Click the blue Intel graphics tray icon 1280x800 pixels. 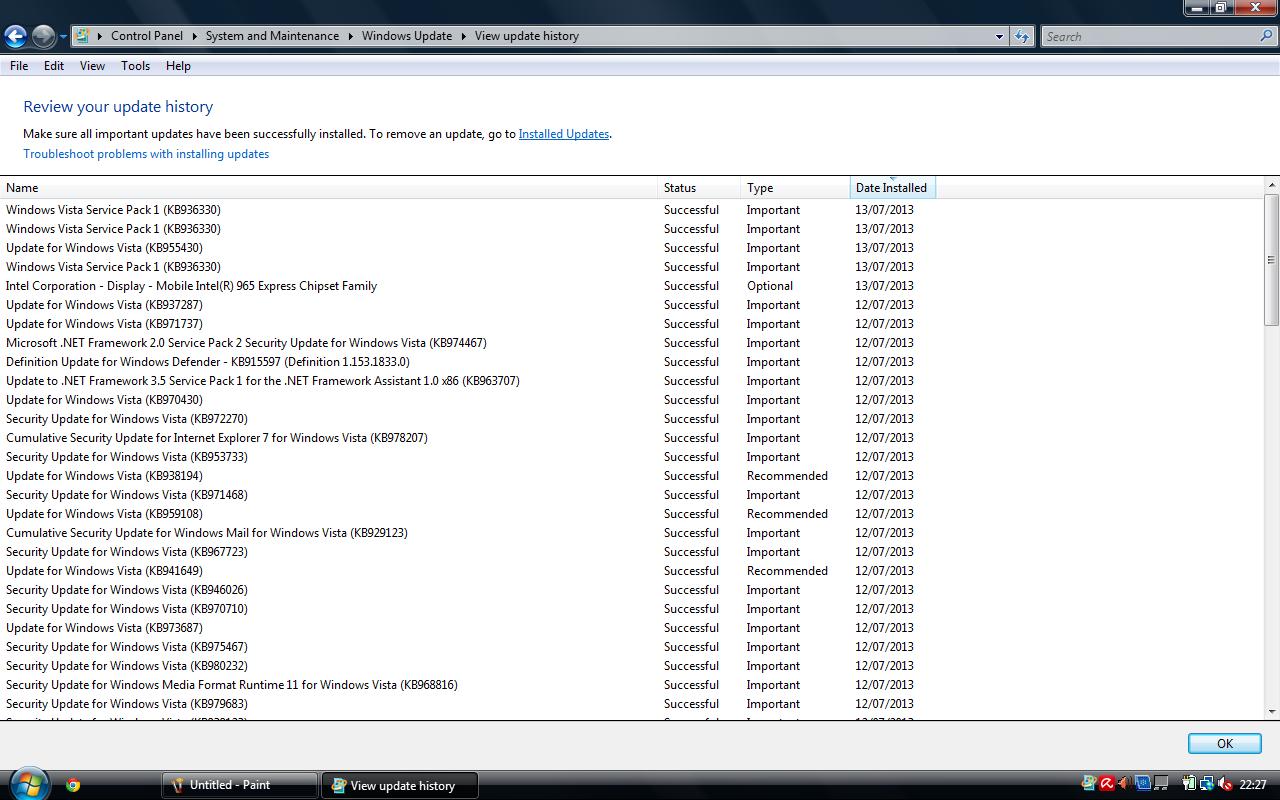pyautogui.click(x=1142, y=784)
